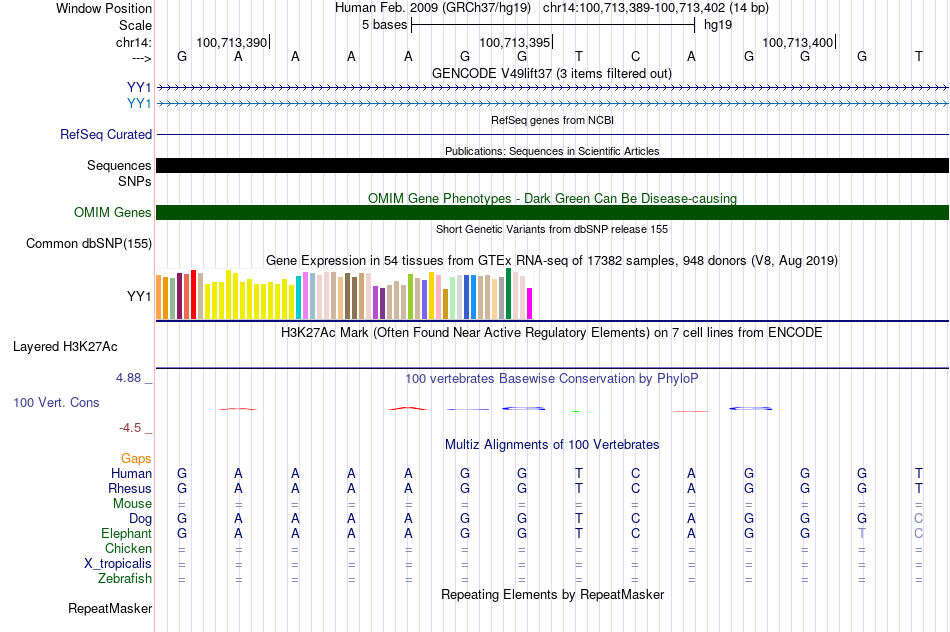Click the Mouse alignment row label
This screenshot has height=632, width=950.
pyautogui.click(x=132, y=504)
